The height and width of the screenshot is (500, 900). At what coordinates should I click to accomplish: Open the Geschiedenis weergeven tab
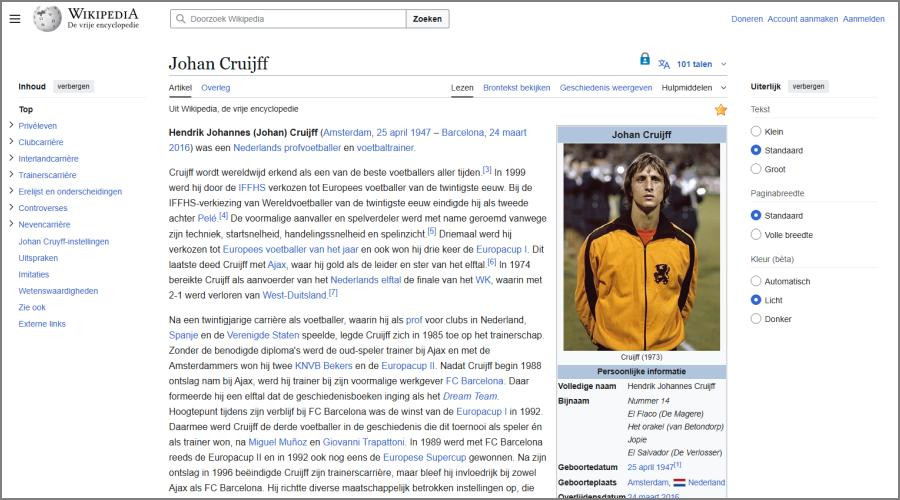pos(606,88)
